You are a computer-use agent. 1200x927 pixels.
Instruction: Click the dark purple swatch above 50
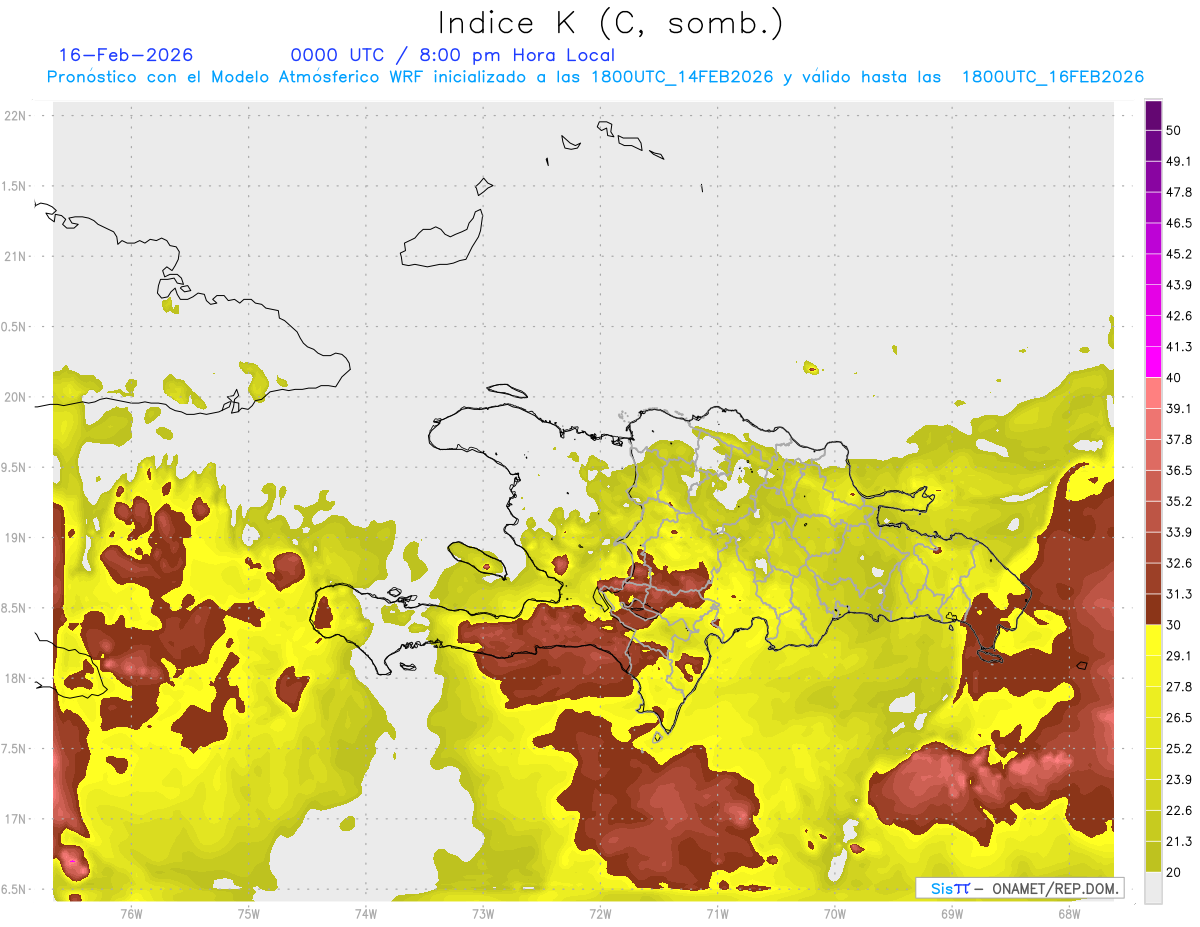1153,116
